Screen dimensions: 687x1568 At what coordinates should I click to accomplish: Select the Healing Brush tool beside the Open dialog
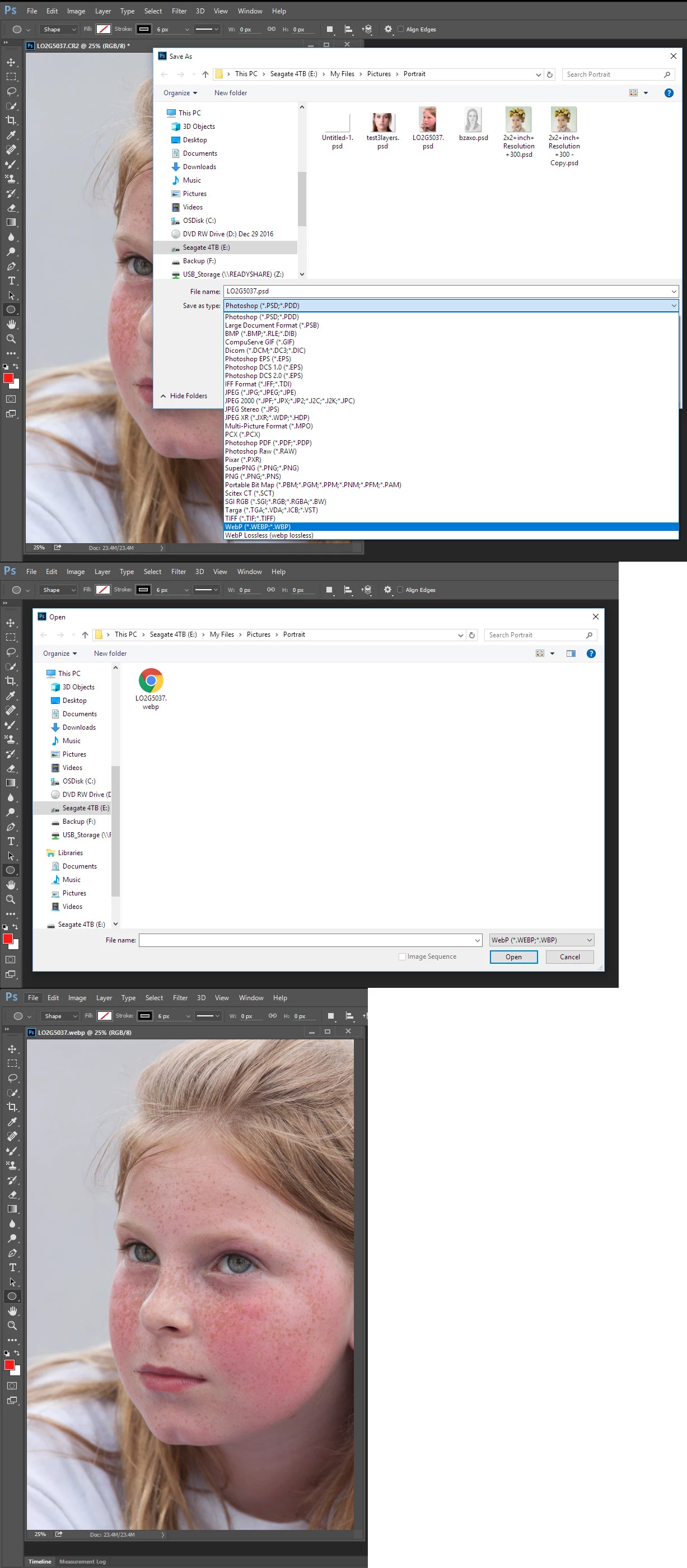point(11,710)
